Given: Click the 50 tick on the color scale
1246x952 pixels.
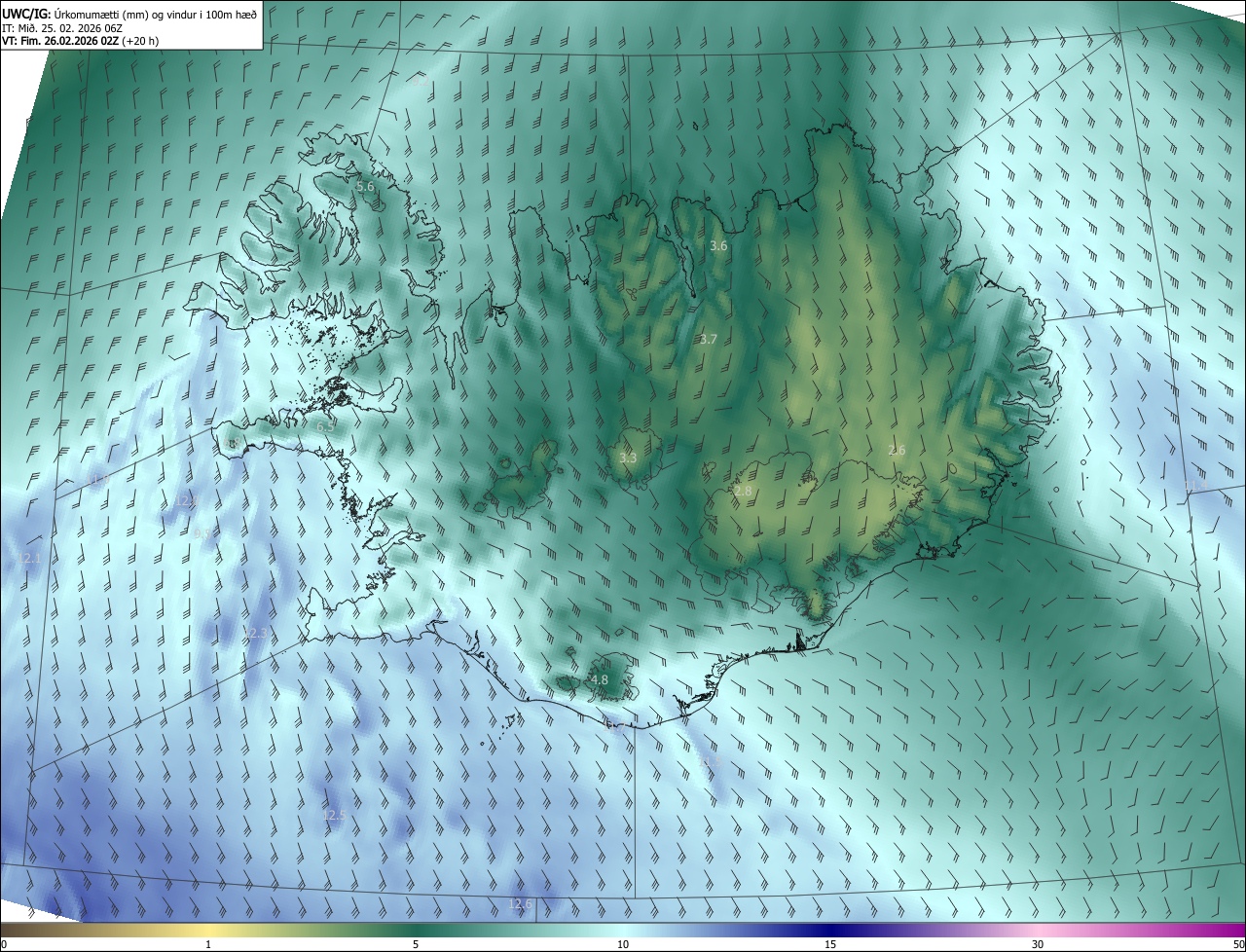Looking at the screenshot, I should pyautogui.click(x=1238, y=944).
